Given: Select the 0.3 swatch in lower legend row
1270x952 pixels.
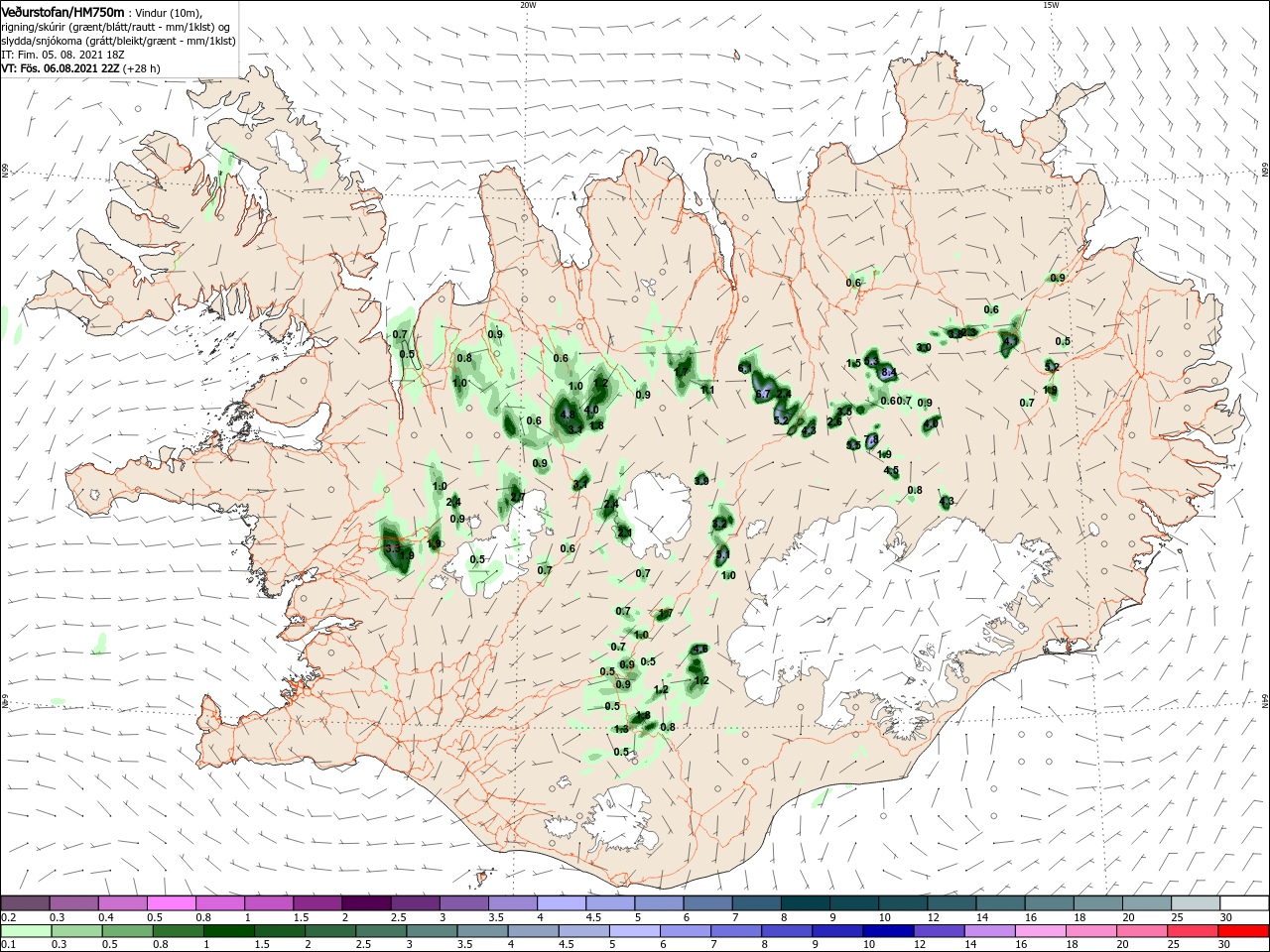Looking at the screenshot, I should click(x=75, y=931).
